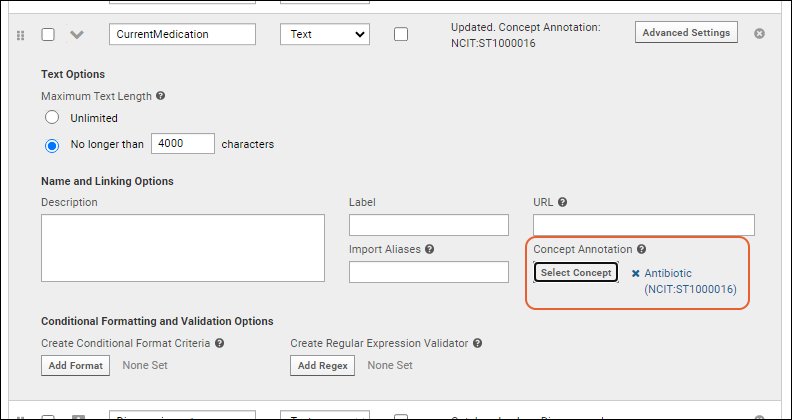This screenshot has height=420, width=792.
Task: Open help for Maximum Text Length
Action: point(160,95)
